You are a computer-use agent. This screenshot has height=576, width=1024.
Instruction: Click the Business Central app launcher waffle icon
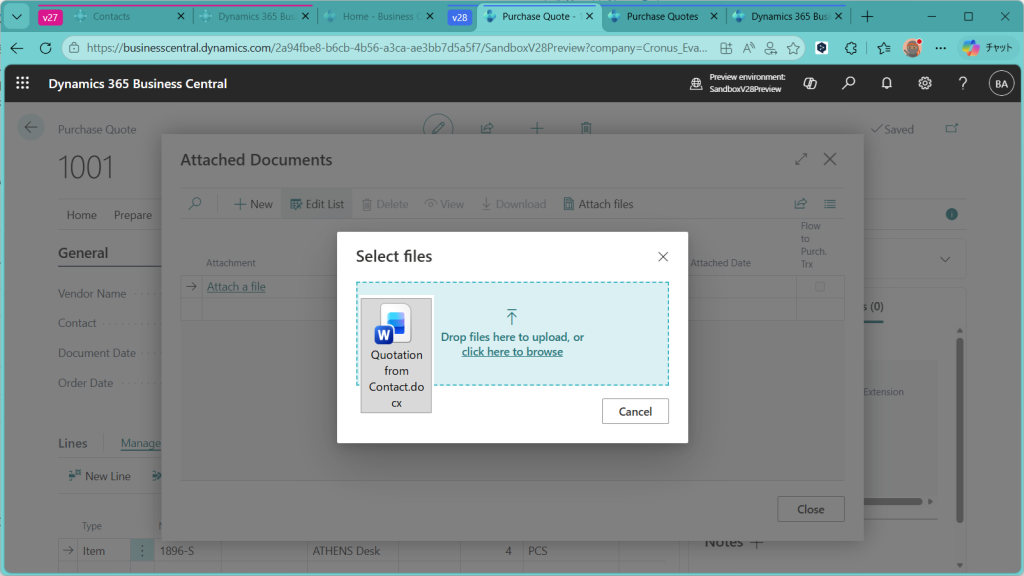click(22, 84)
